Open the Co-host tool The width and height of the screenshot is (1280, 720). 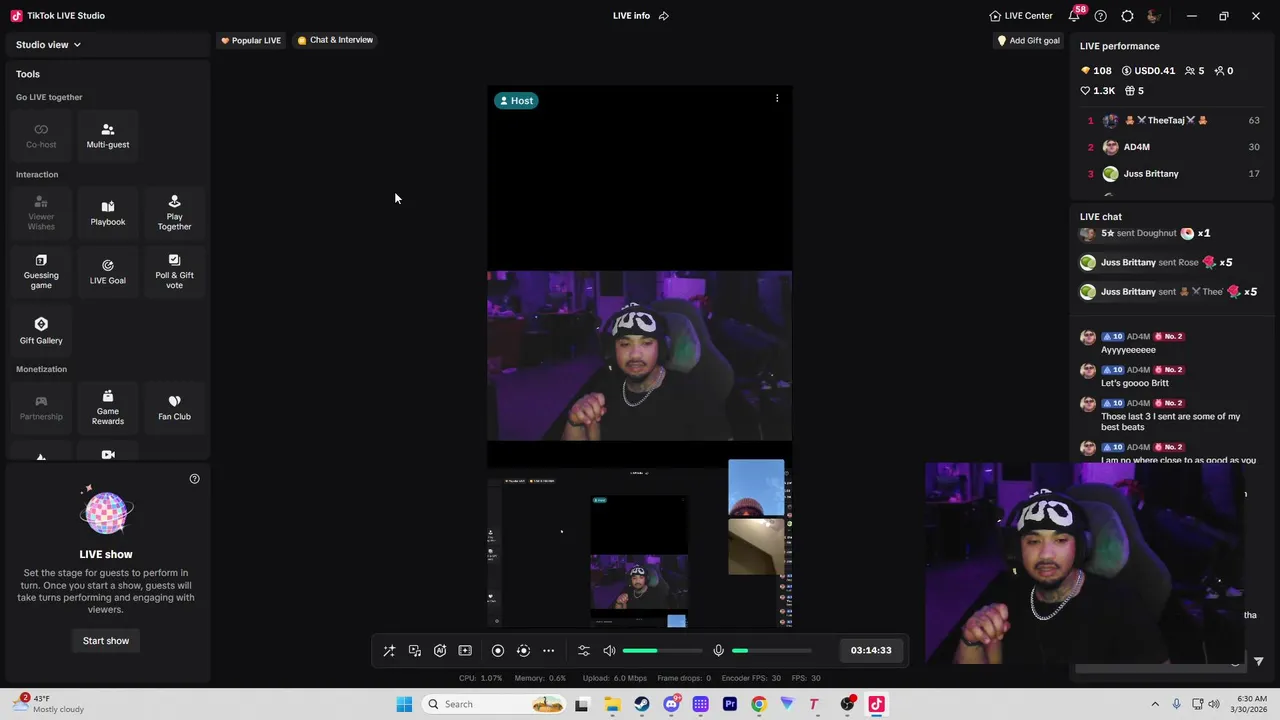[x=41, y=135]
